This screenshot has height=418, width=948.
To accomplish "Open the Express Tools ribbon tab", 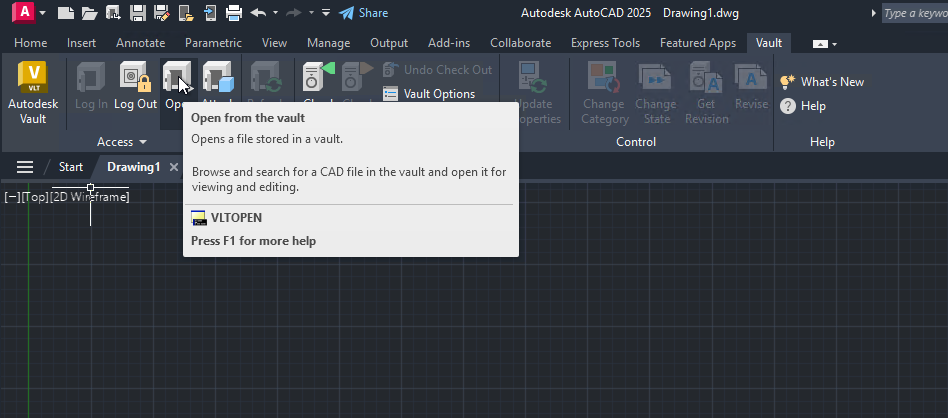I will pyautogui.click(x=605, y=43).
